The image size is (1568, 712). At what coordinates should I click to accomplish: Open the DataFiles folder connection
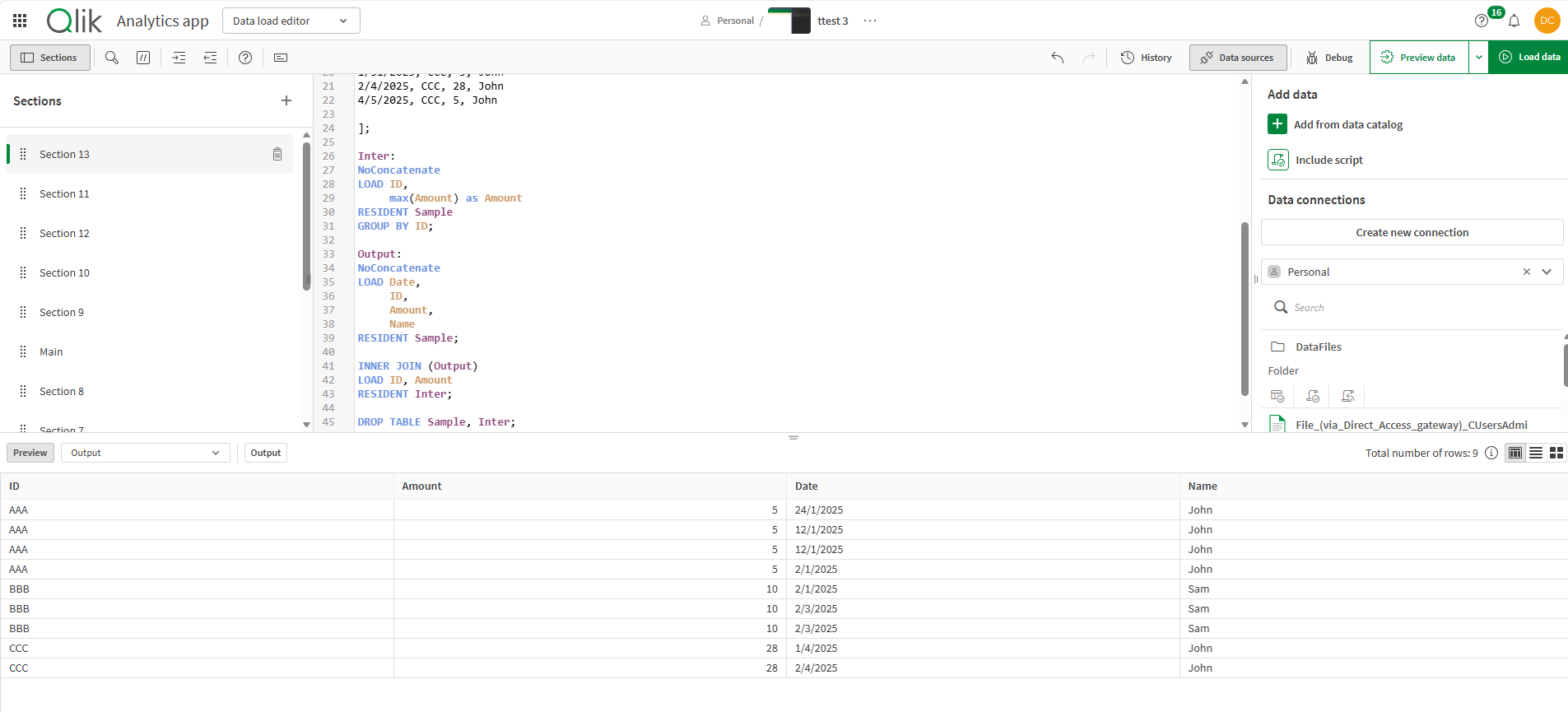[x=1318, y=347]
